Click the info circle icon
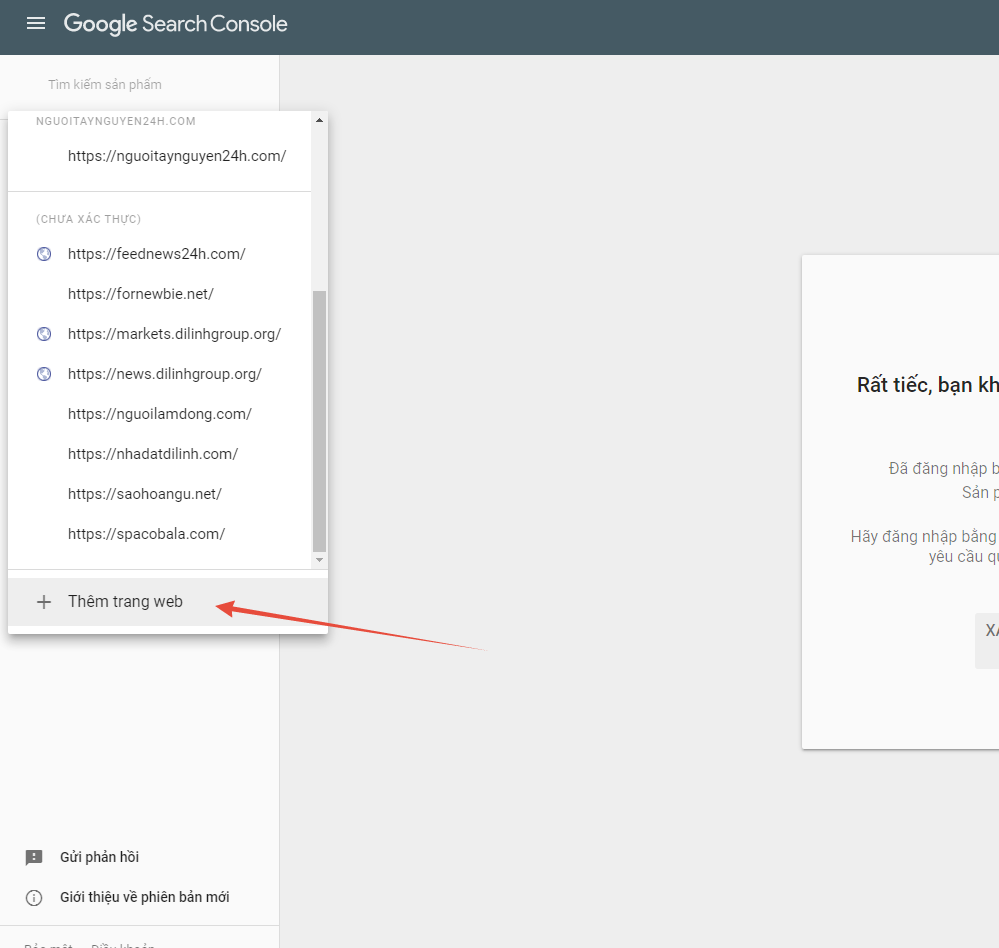Screen dimensions: 999x948 click(x=34, y=898)
